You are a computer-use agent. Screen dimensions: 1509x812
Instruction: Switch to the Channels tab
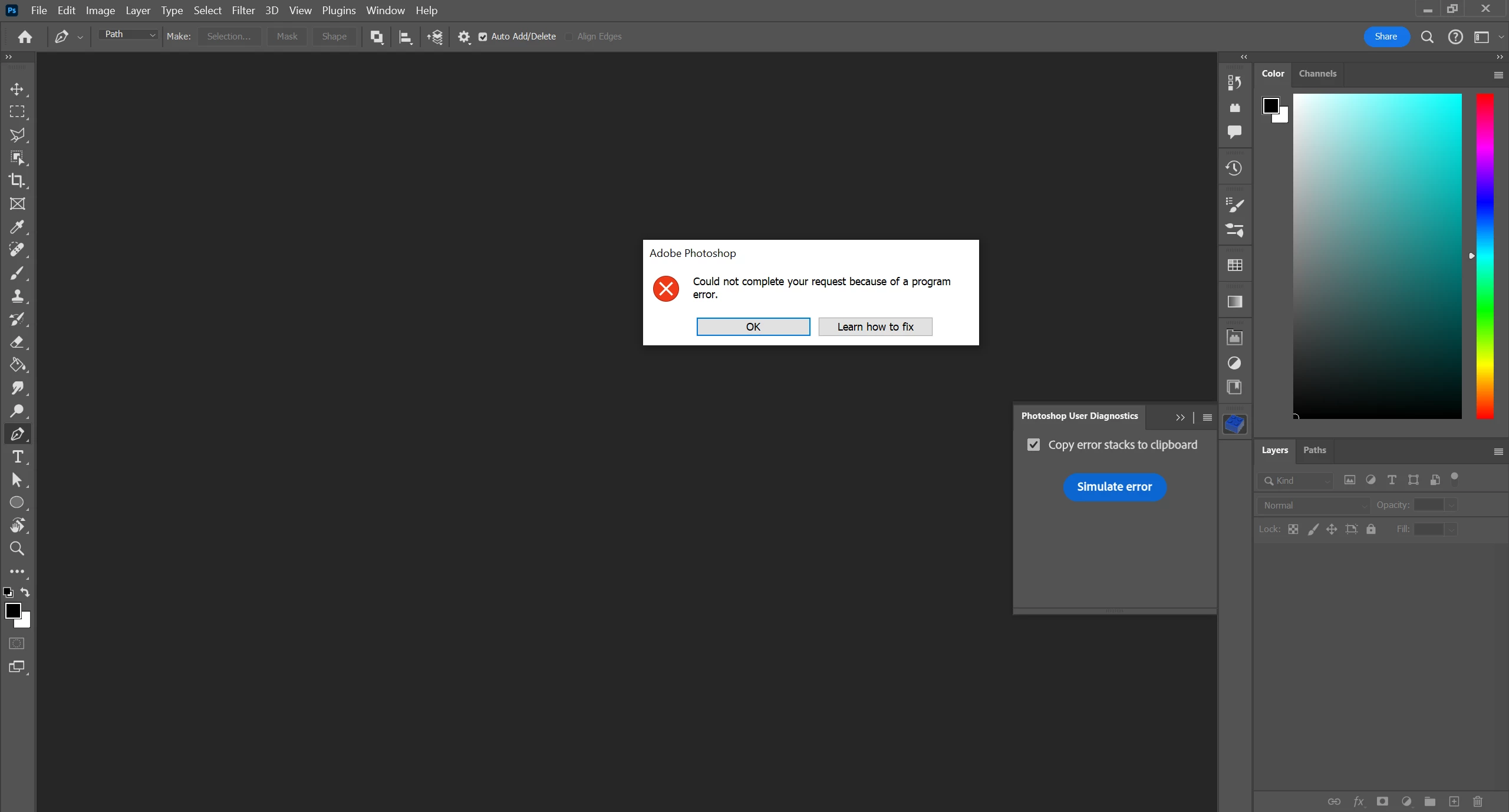(x=1317, y=74)
